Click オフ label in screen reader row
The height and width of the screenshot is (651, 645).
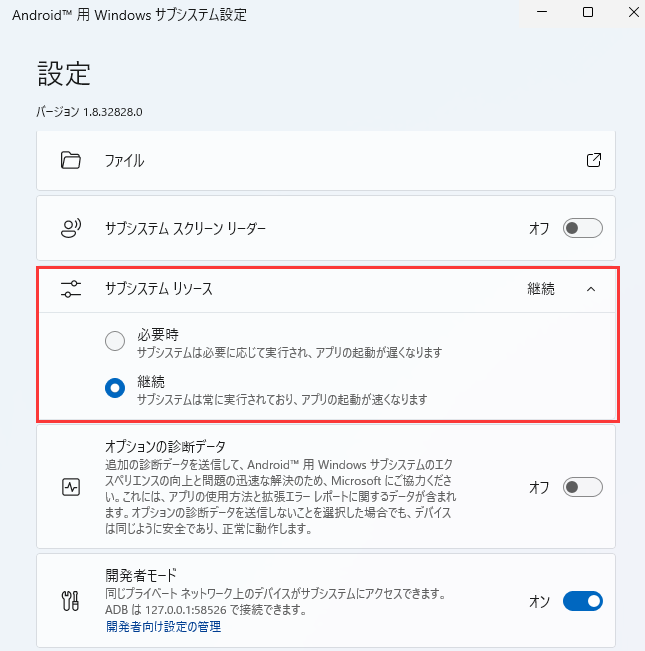pos(539,228)
